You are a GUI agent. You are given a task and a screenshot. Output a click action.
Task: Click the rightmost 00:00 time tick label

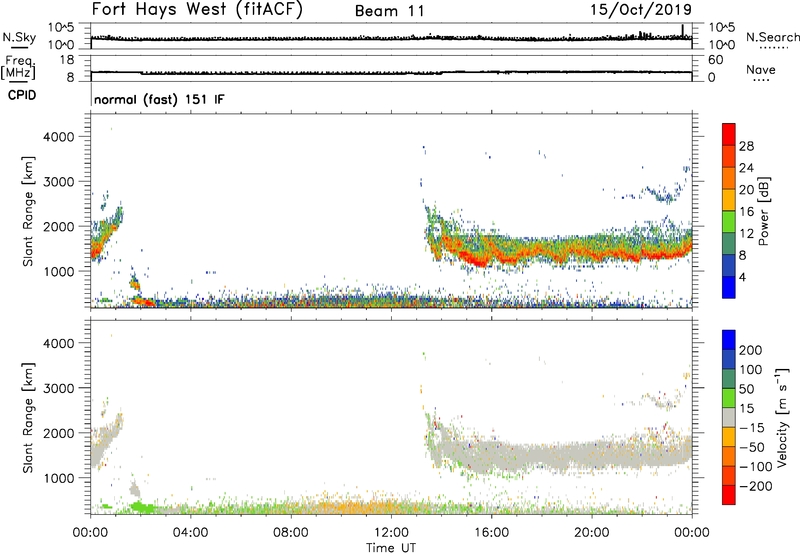pos(692,533)
